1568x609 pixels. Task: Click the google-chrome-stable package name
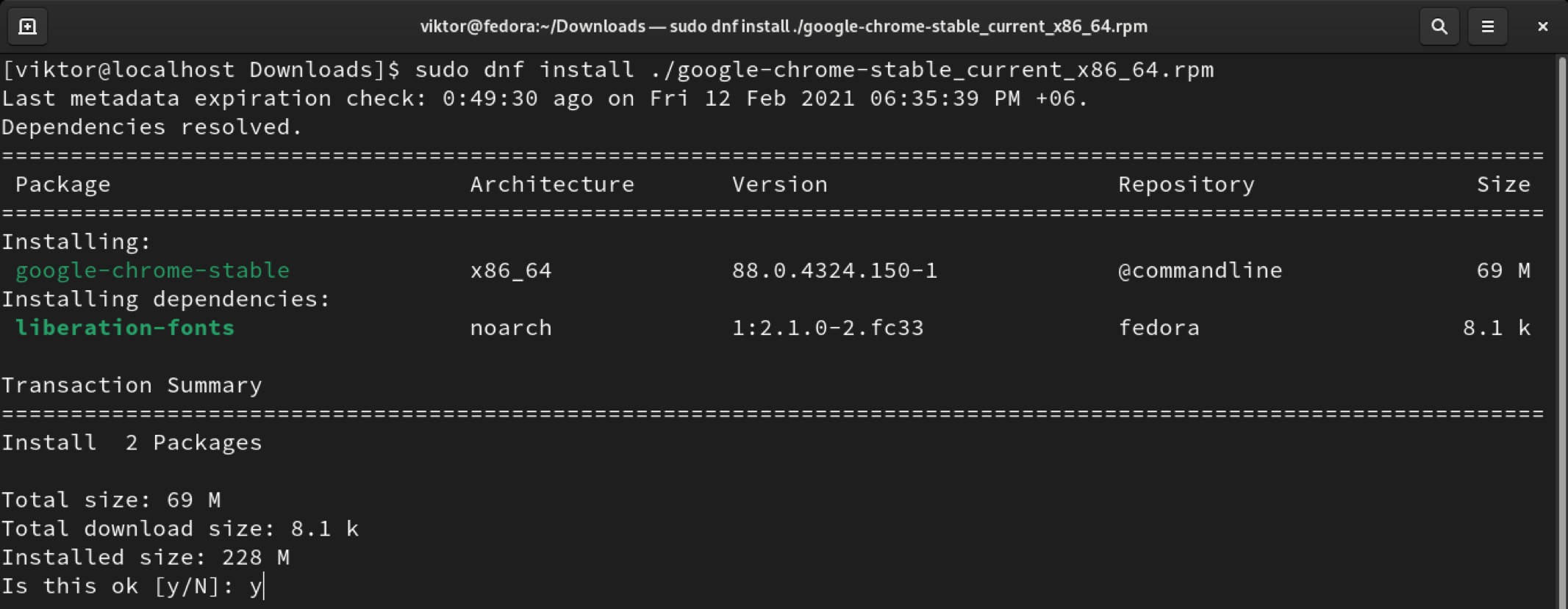tap(152, 270)
